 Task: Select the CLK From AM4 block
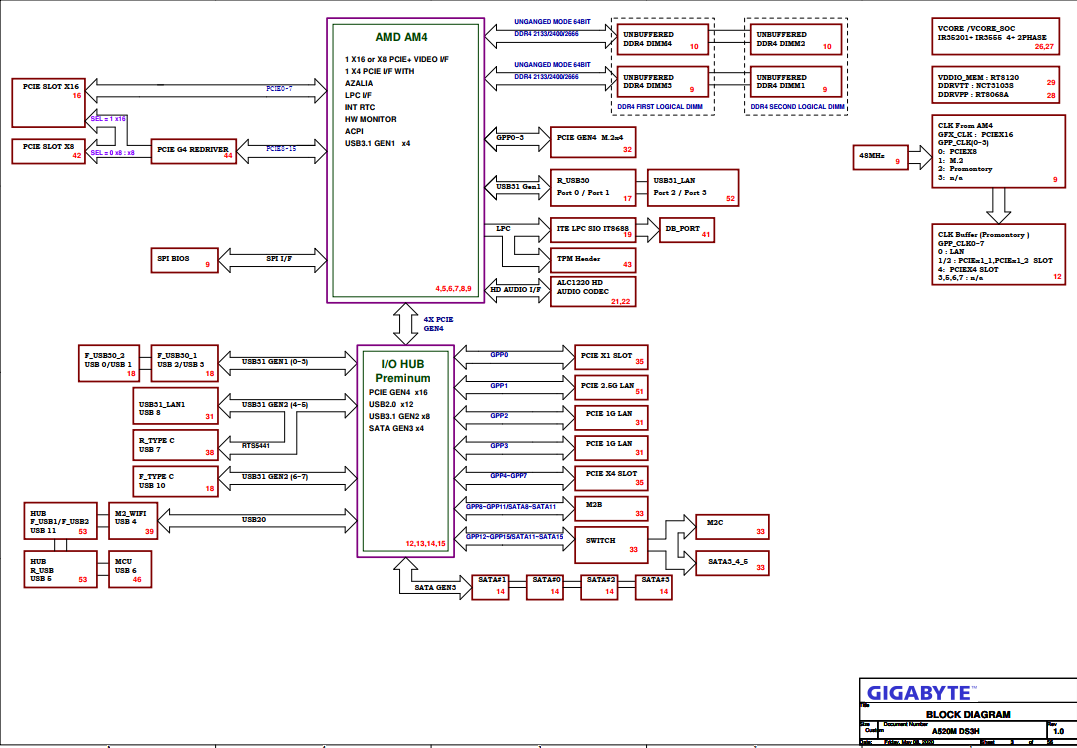[x=998, y=151]
